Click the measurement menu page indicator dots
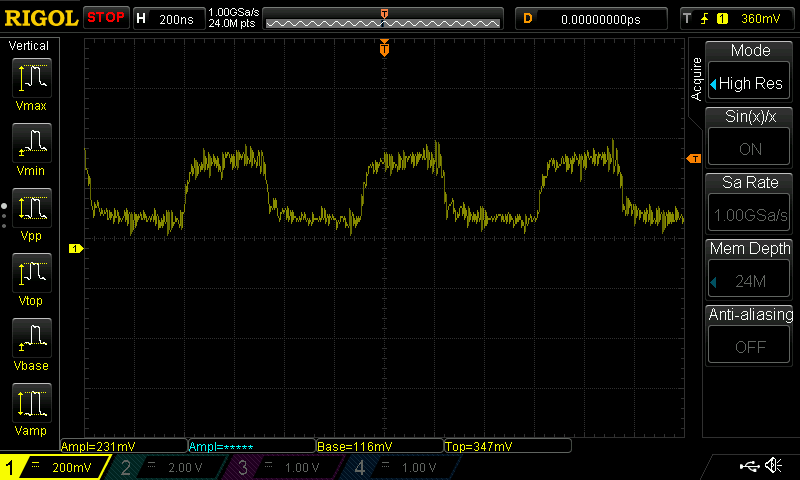This screenshot has height=480, width=800. pyautogui.click(x=4, y=215)
